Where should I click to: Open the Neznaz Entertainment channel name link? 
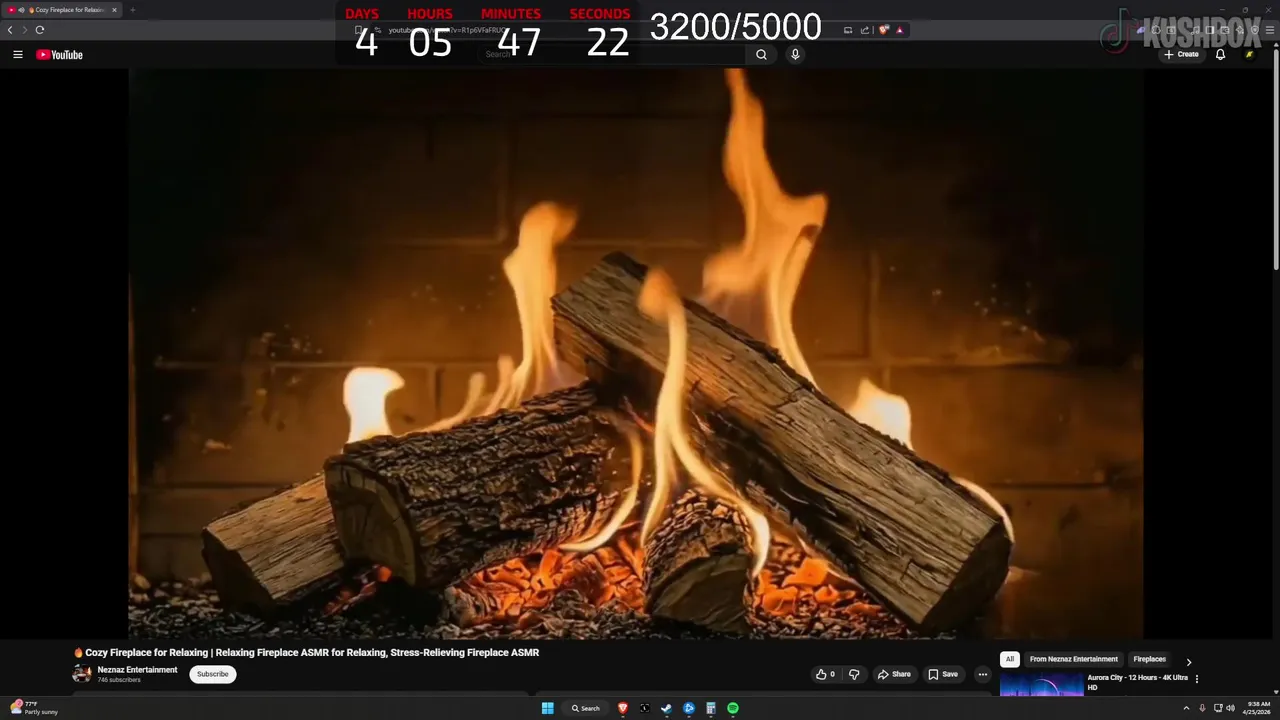[x=137, y=670]
